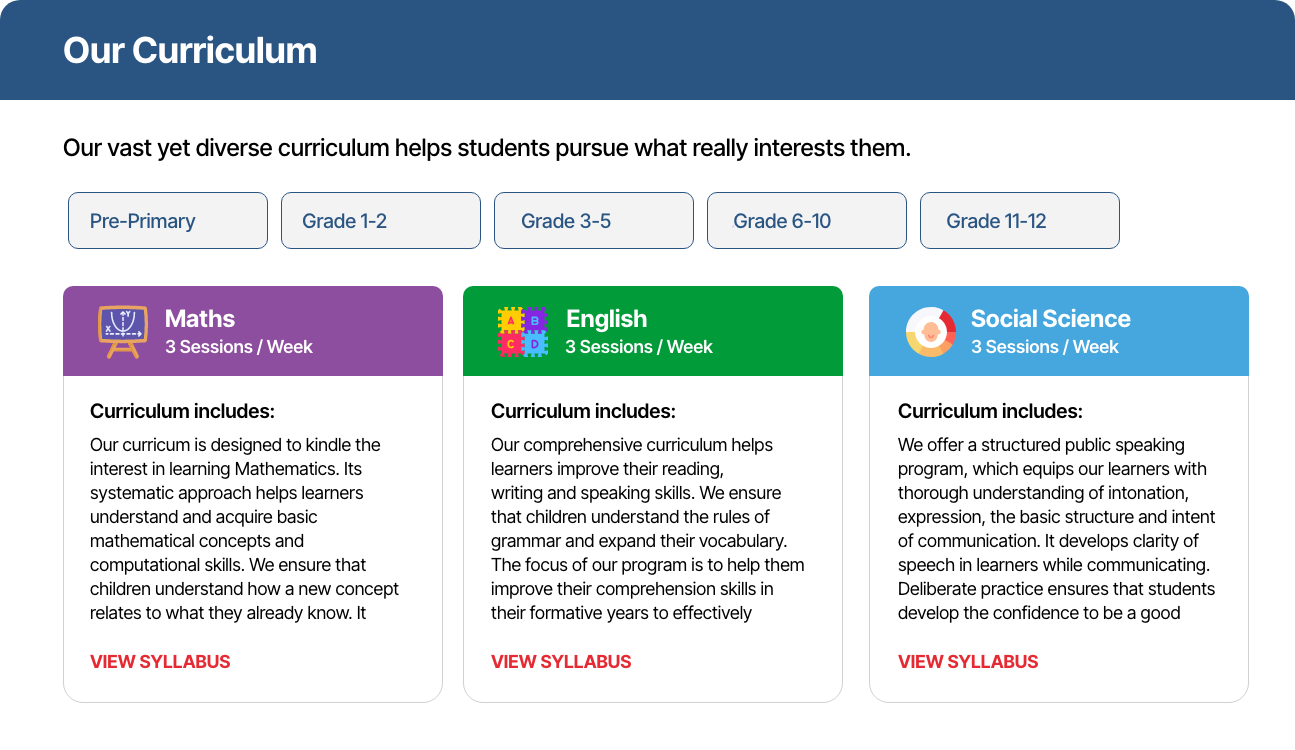The width and height of the screenshot is (1295, 750).
Task: Click the Maths chalkboard icon
Action: click(122, 331)
